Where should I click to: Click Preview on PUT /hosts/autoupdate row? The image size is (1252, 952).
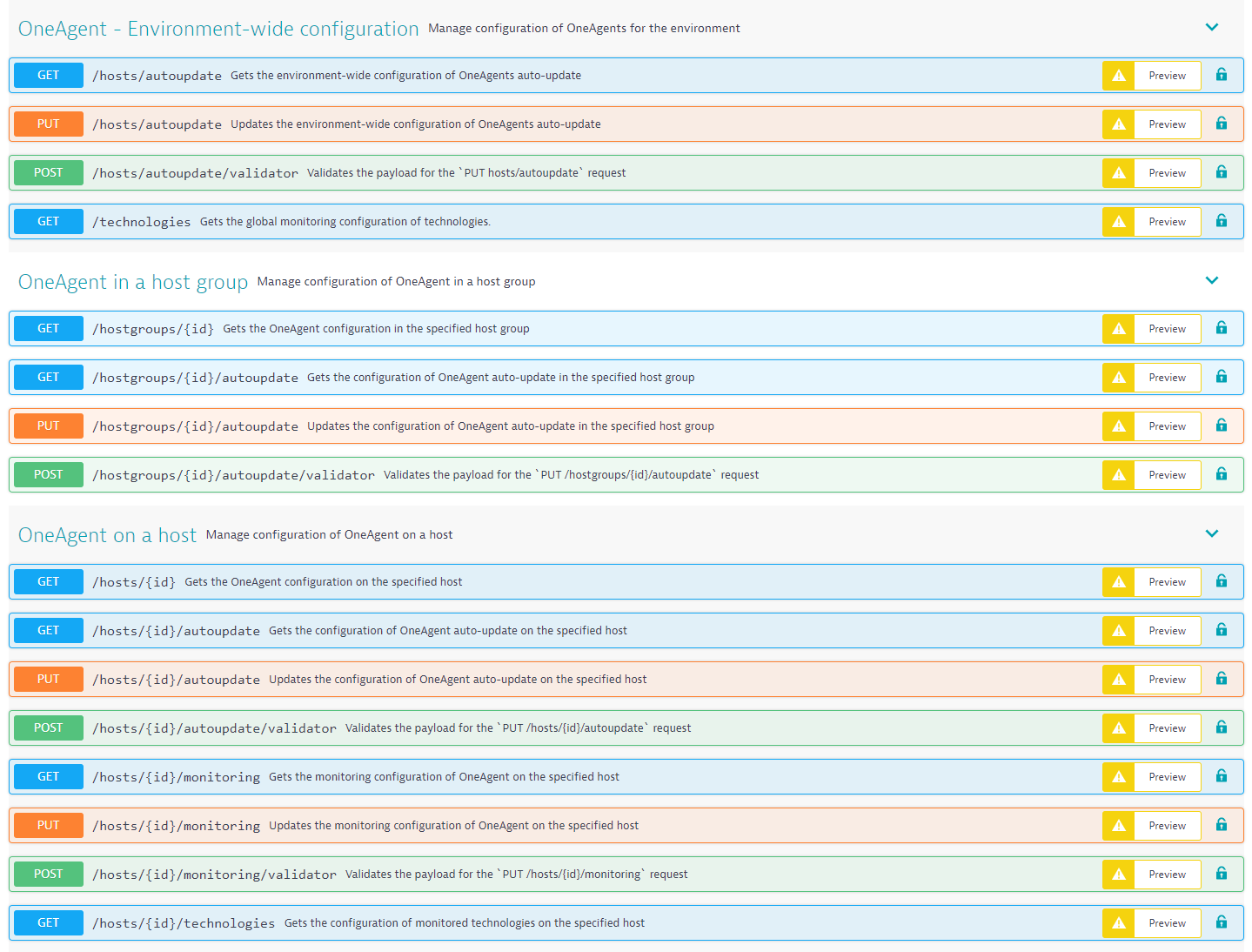(x=1168, y=124)
